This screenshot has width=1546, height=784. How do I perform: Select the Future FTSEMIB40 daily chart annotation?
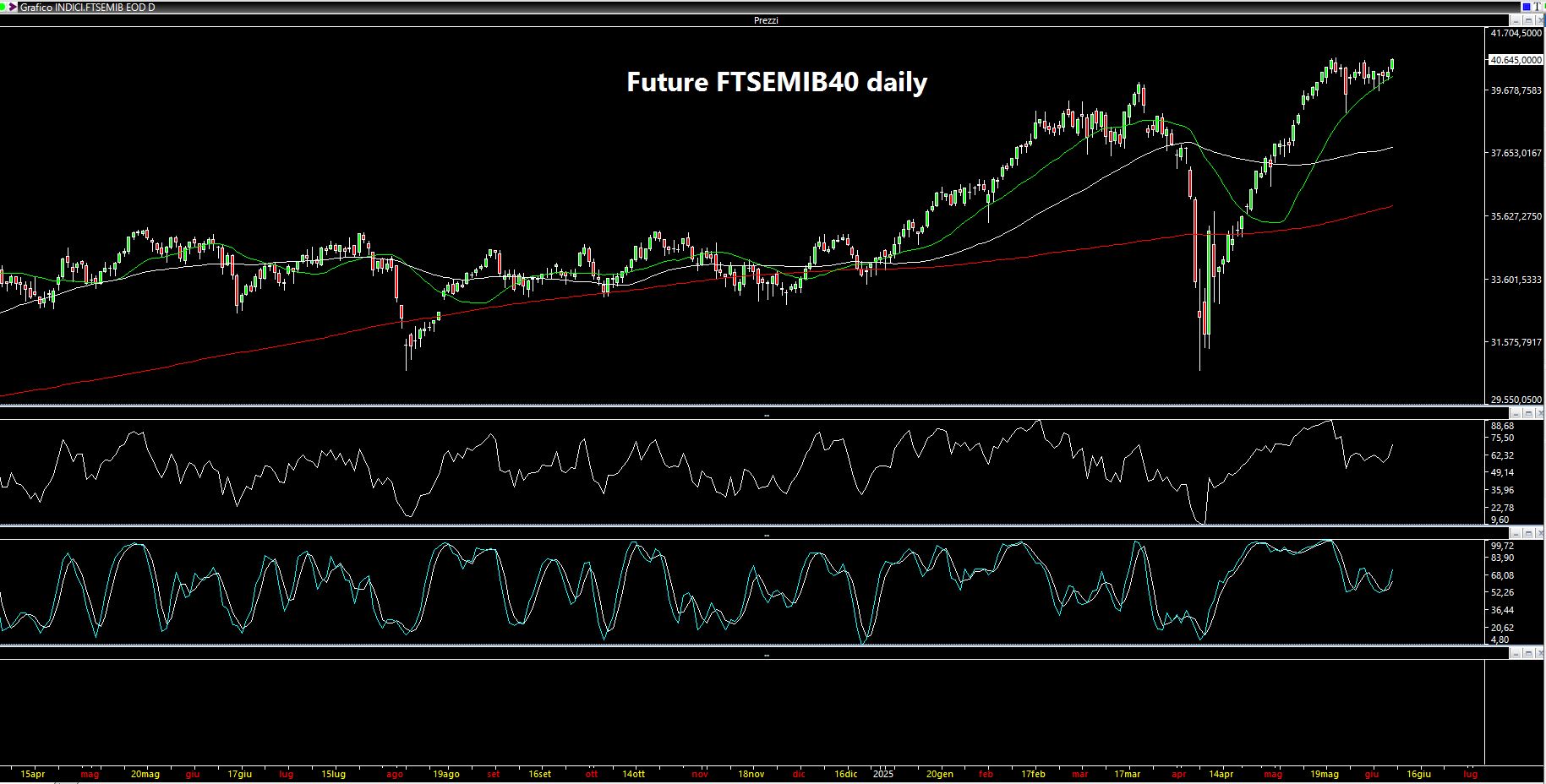pyautogui.click(x=777, y=82)
